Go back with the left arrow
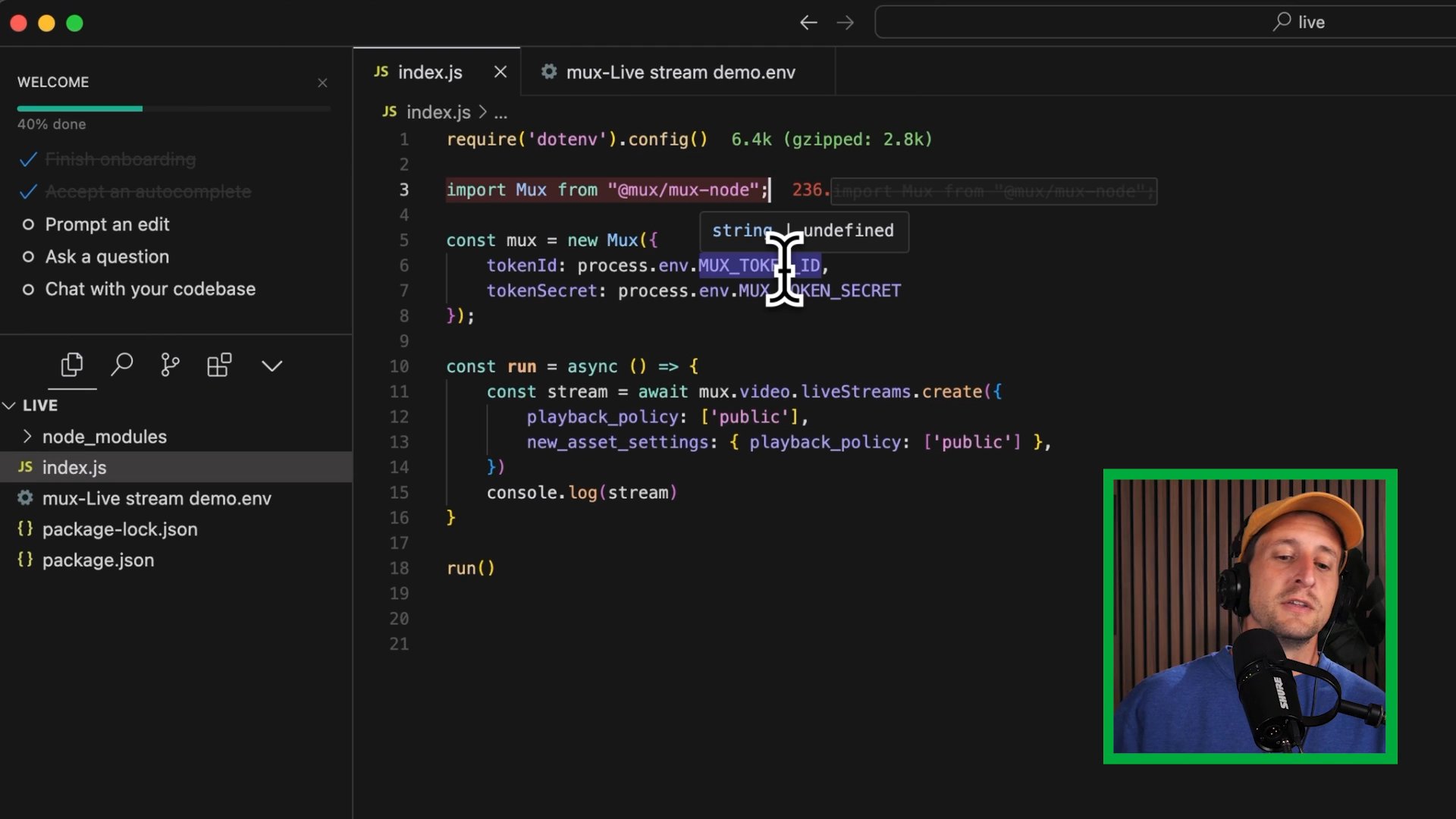Viewport: 1456px width, 819px height. click(808, 23)
